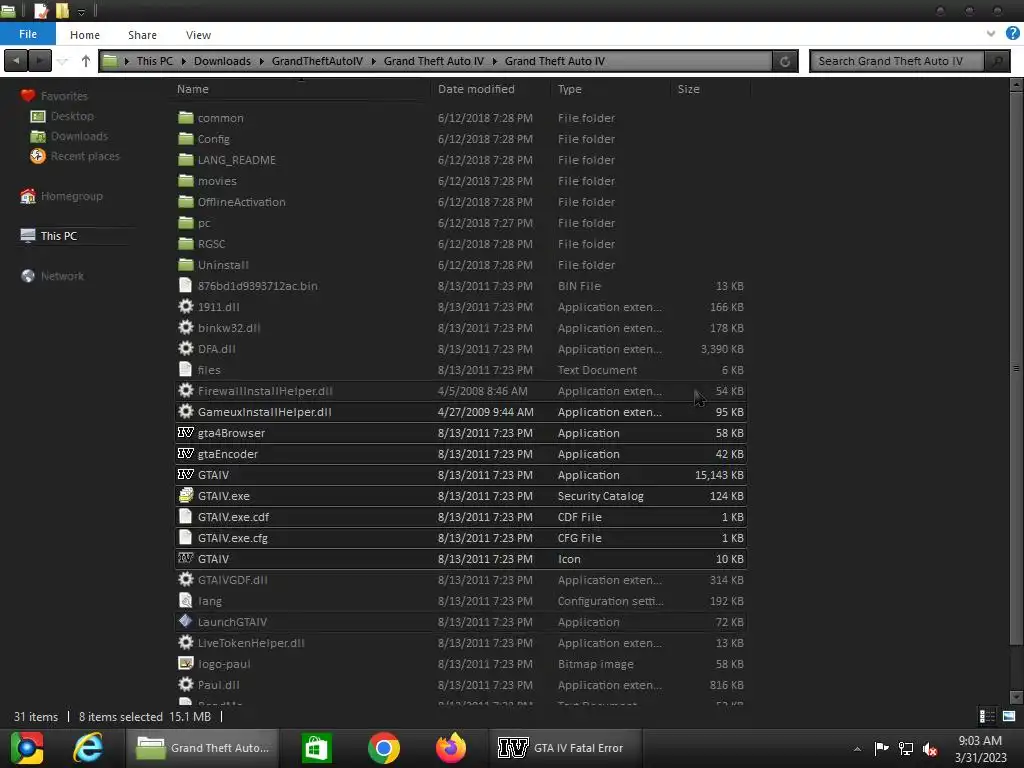This screenshot has width=1024, height=768.
Task: Open Action Center flag tray icon
Action: click(882, 748)
